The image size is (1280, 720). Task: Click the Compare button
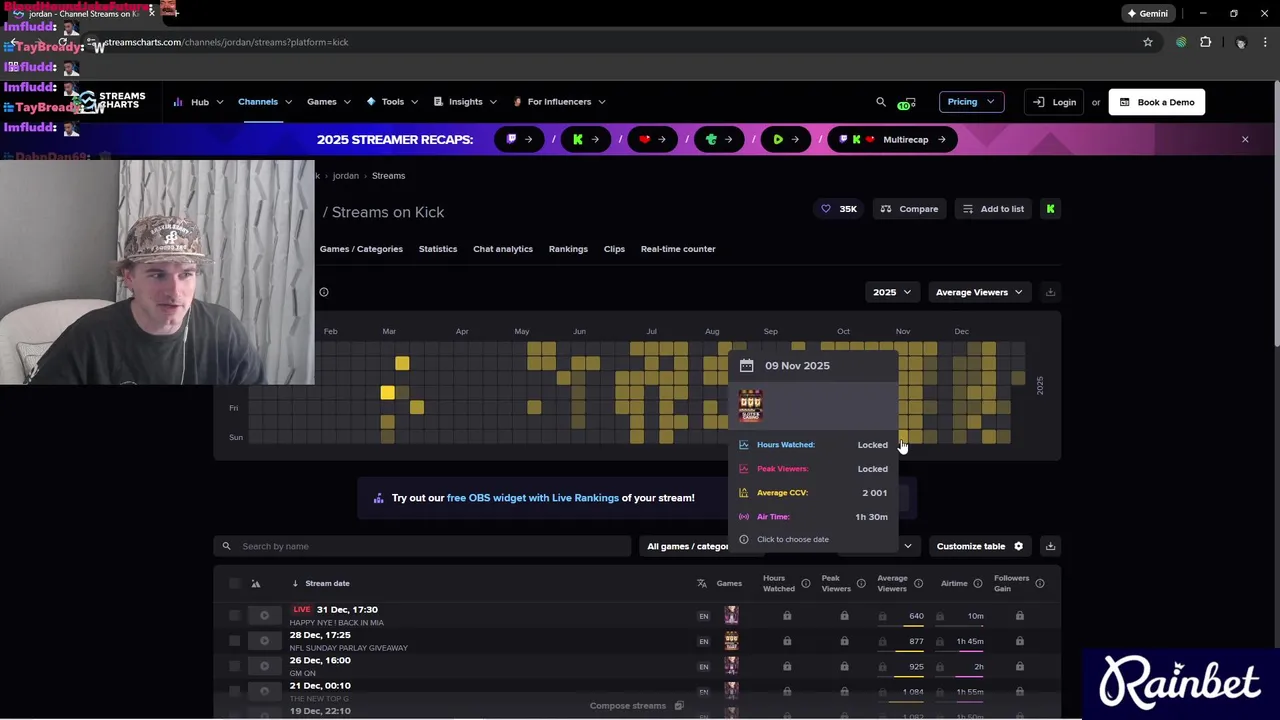point(909,209)
